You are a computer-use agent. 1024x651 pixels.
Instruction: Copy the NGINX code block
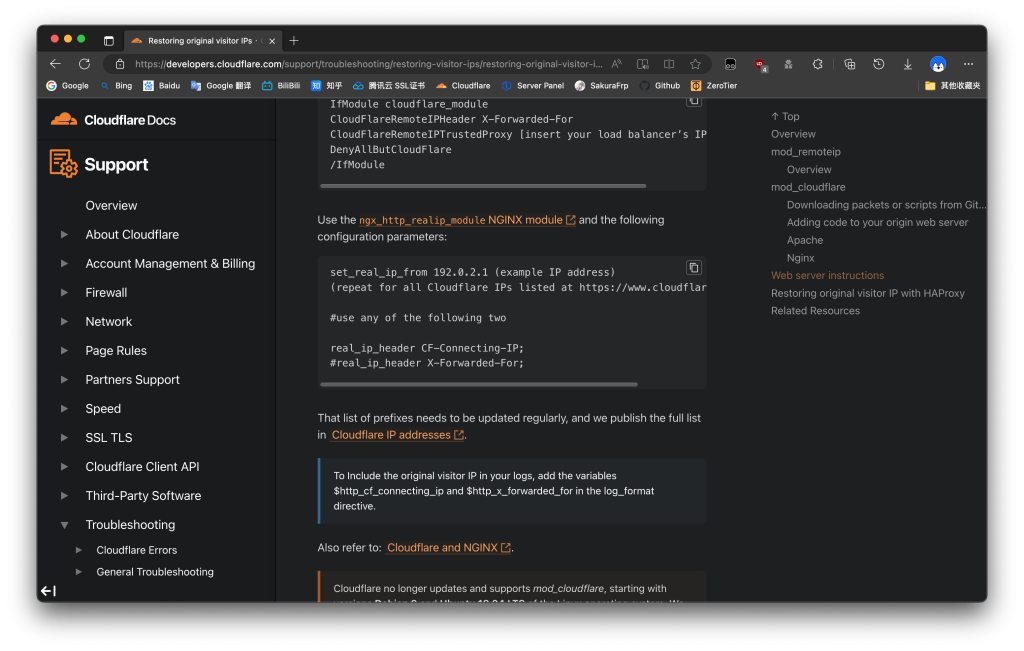pos(693,268)
